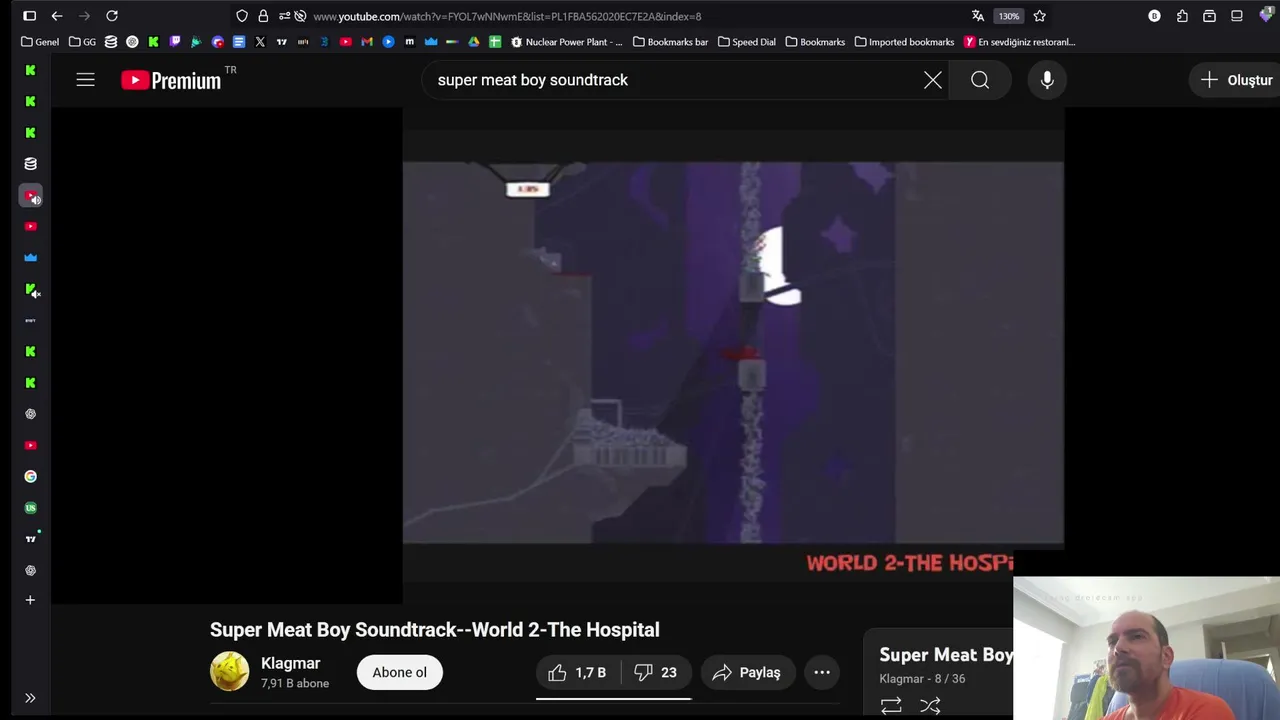Open the Genel bookmarks folder
Screen dimensions: 1280x720
pos(40,42)
